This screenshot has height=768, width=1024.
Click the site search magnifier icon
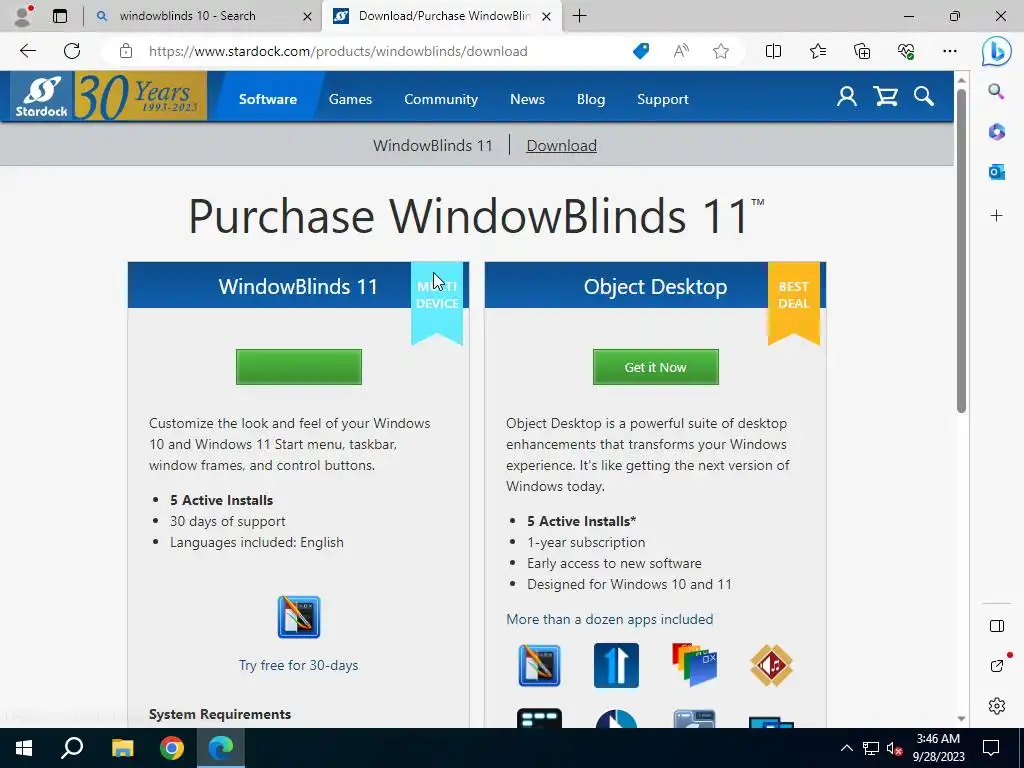(923, 97)
